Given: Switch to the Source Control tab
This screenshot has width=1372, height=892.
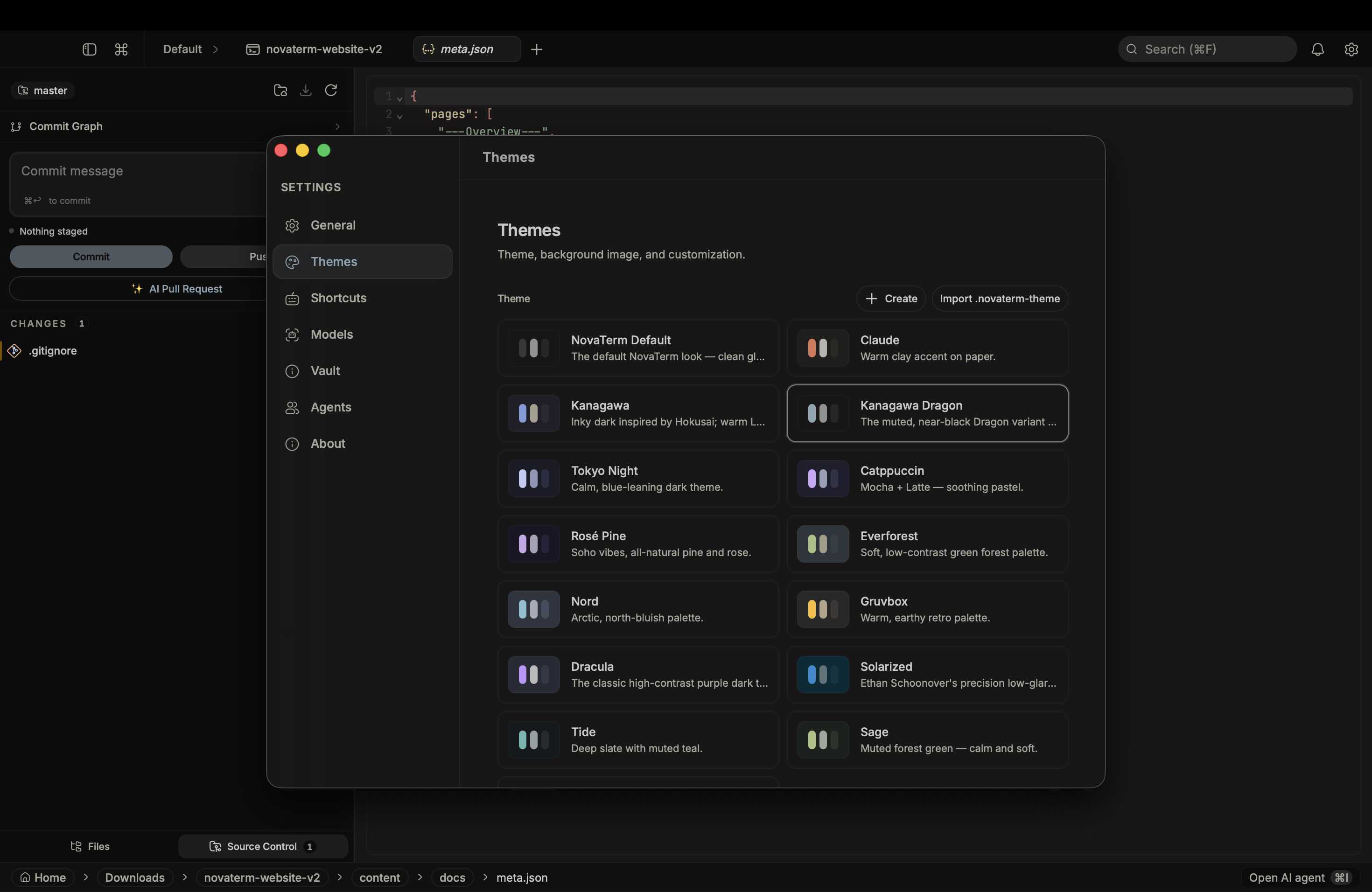Looking at the screenshot, I should tap(263, 846).
